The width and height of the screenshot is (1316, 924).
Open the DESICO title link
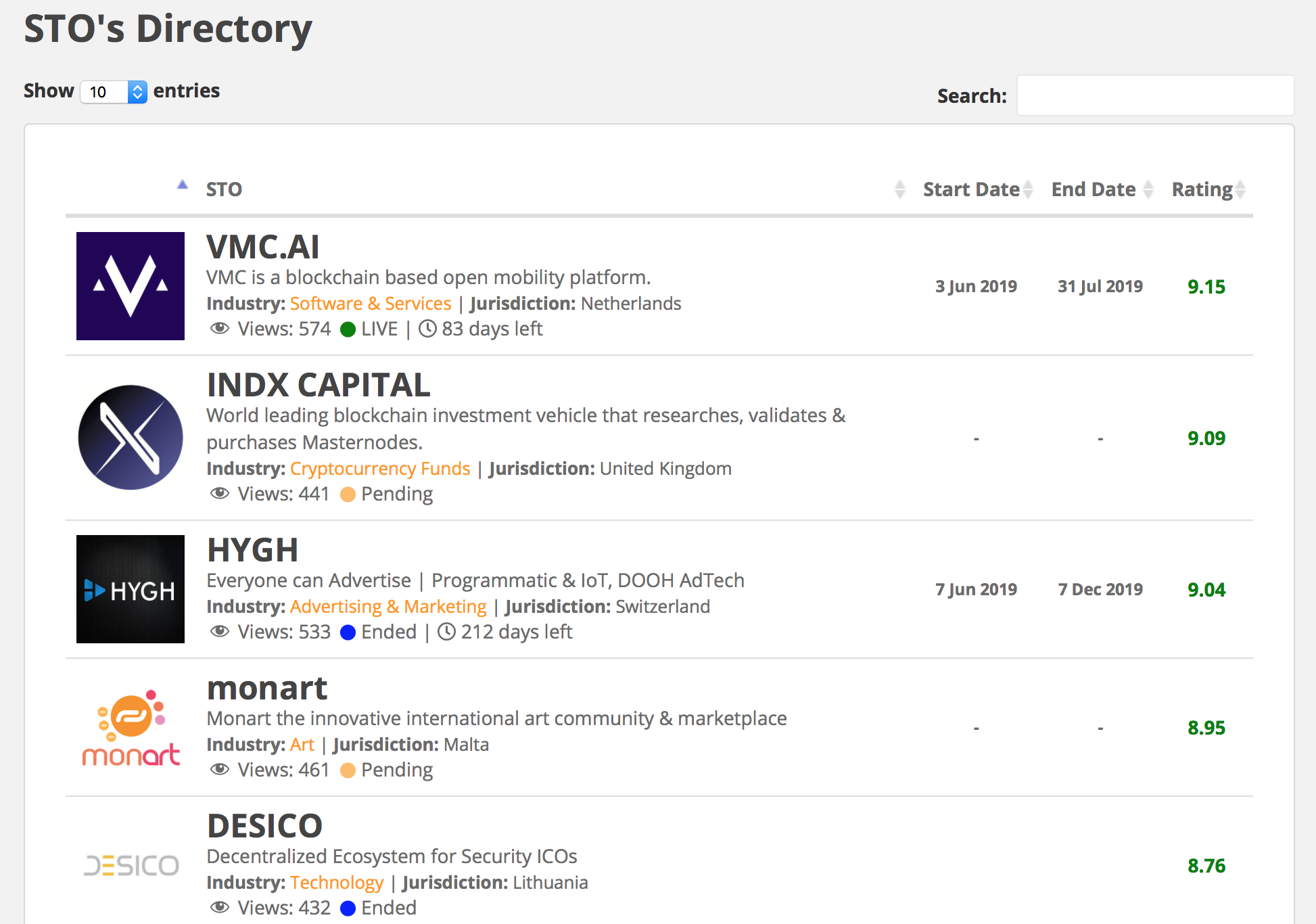tap(264, 826)
